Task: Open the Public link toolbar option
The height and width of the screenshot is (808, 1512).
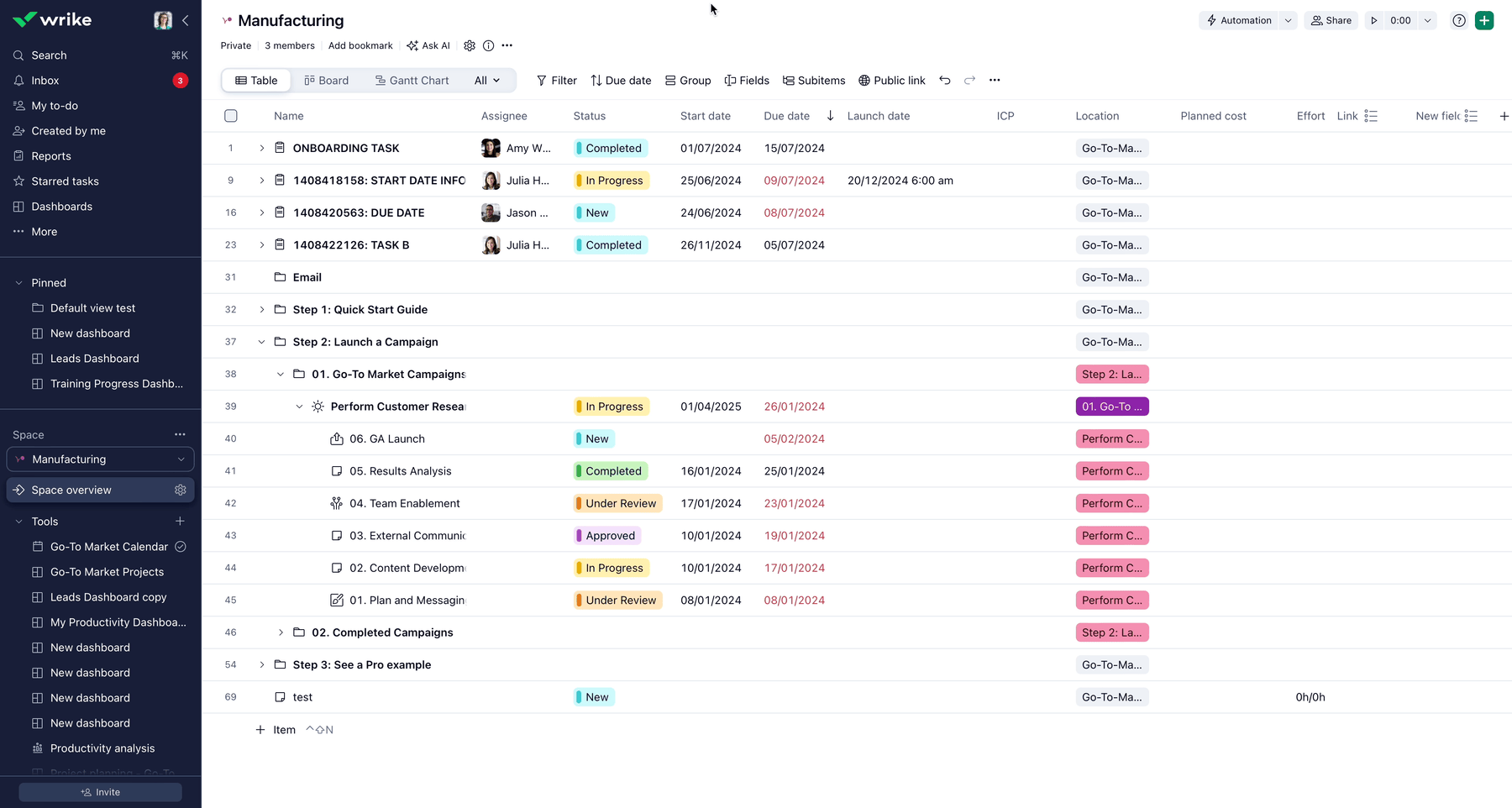Action: 892,80
